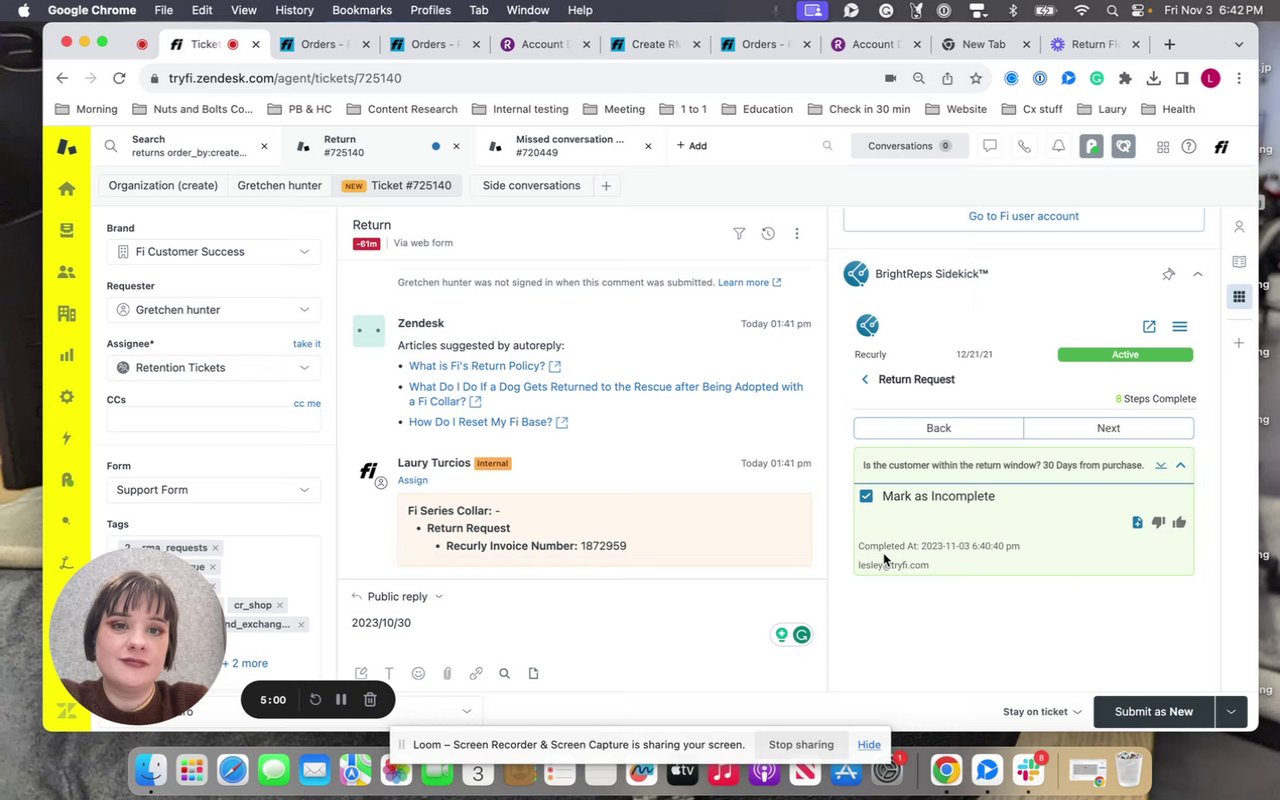This screenshot has width=1280, height=800.
Task: Open the Apps grid in the right rail
Action: pyautogui.click(x=1239, y=296)
